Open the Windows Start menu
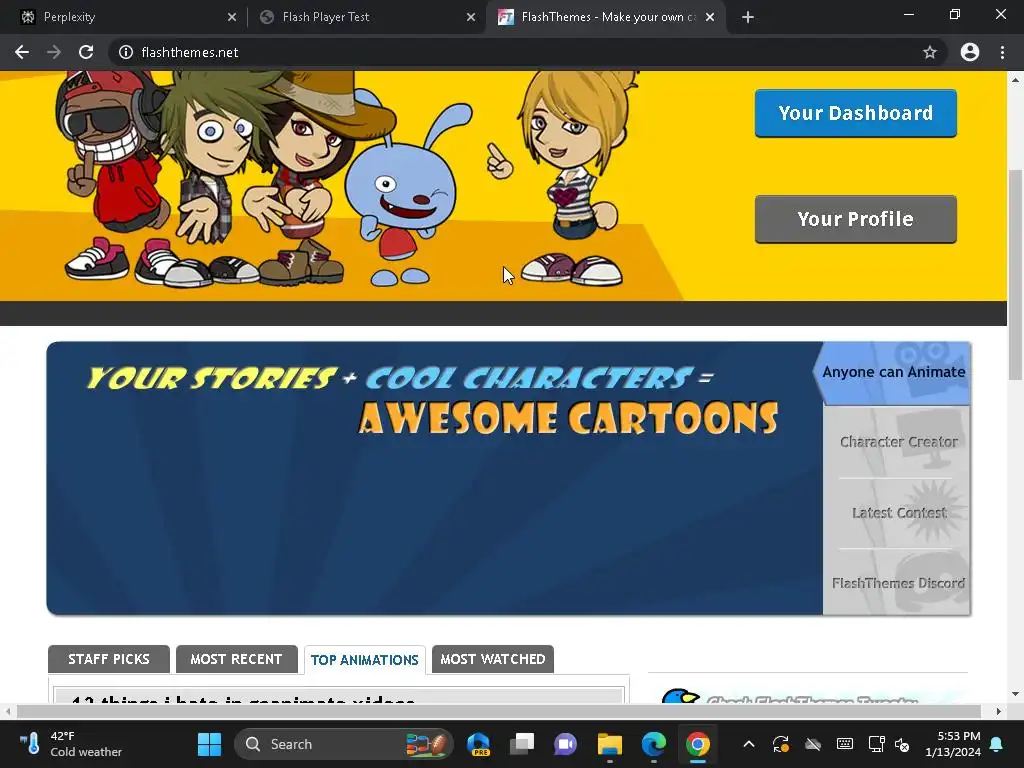The height and width of the screenshot is (768, 1024). [x=209, y=744]
